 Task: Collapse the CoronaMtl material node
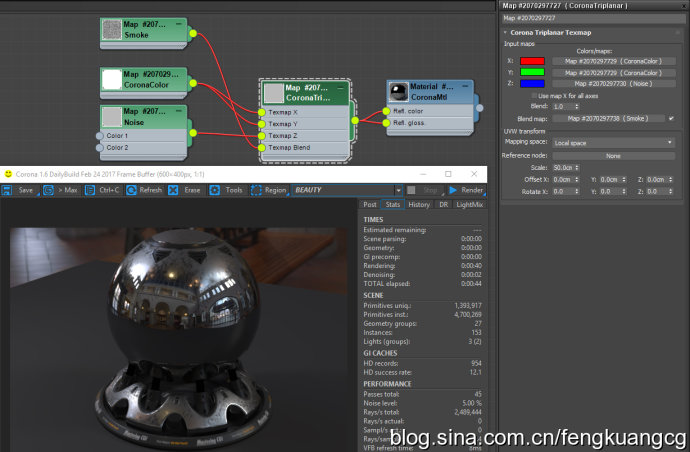(x=465, y=86)
